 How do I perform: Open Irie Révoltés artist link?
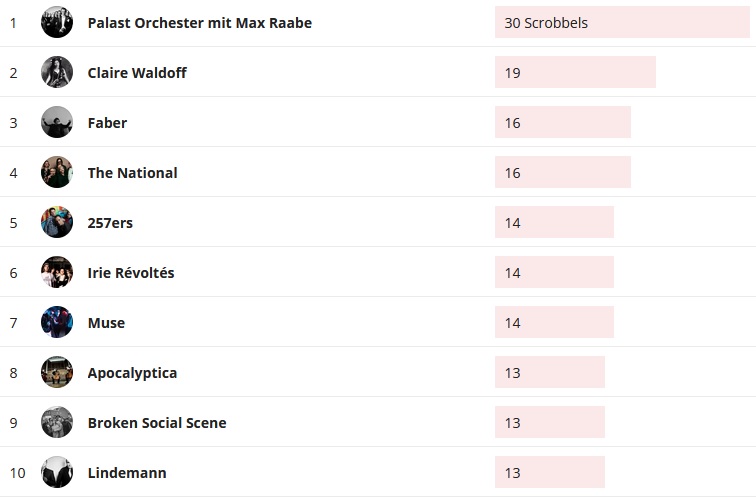click(131, 273)
